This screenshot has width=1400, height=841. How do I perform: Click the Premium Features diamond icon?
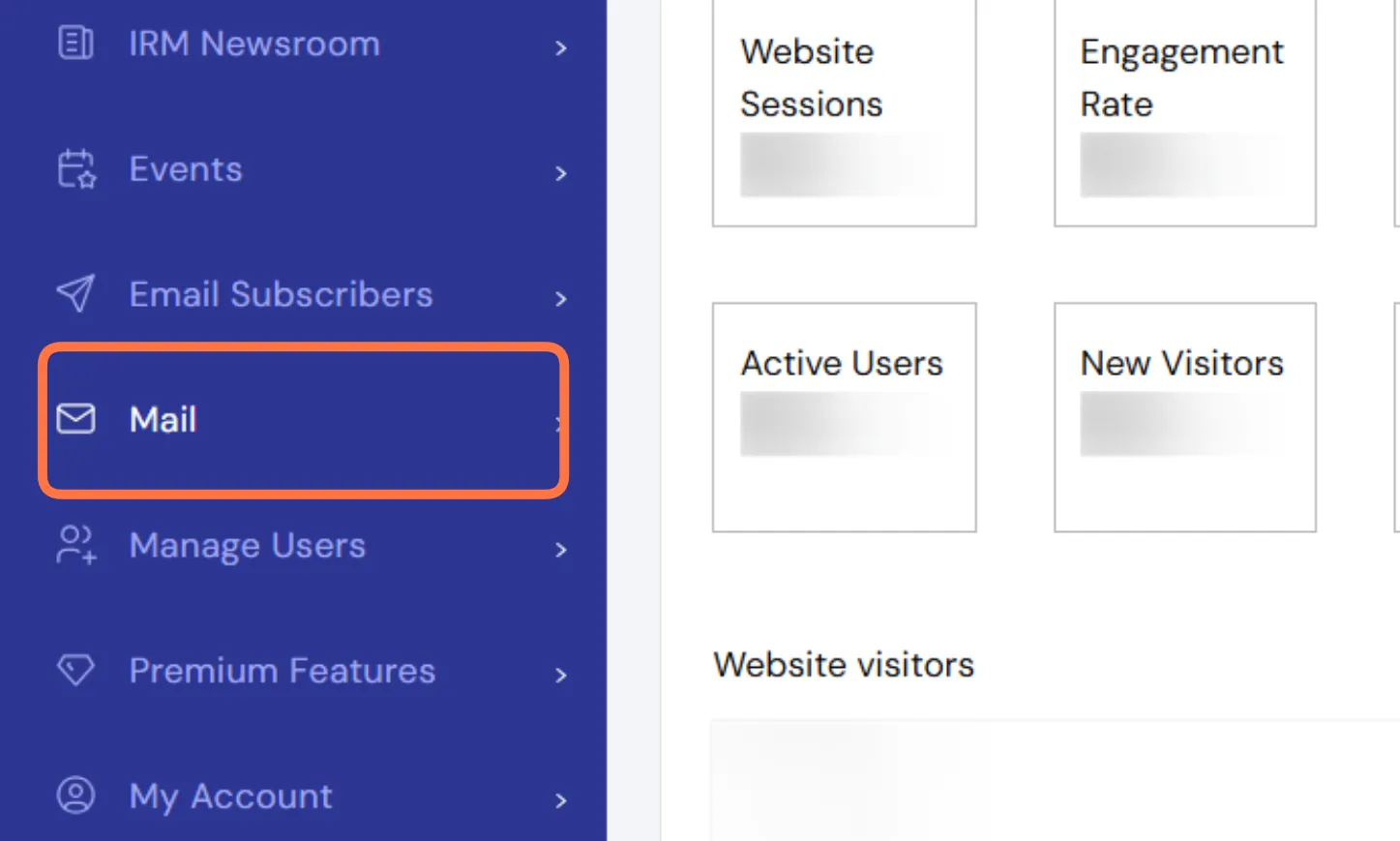(x=75, y=670)
